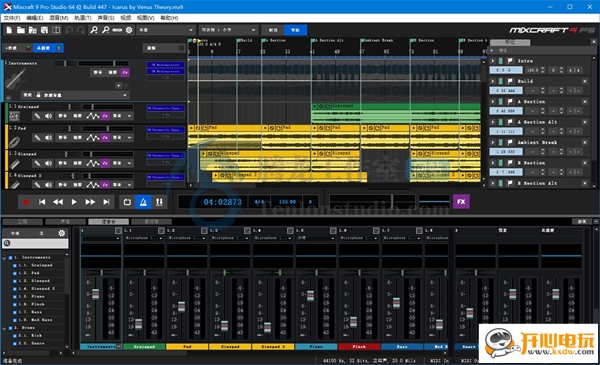This screenshot has width=600, height=365.
Task: Open the first toolbar combo box
Action: (166, 30)
